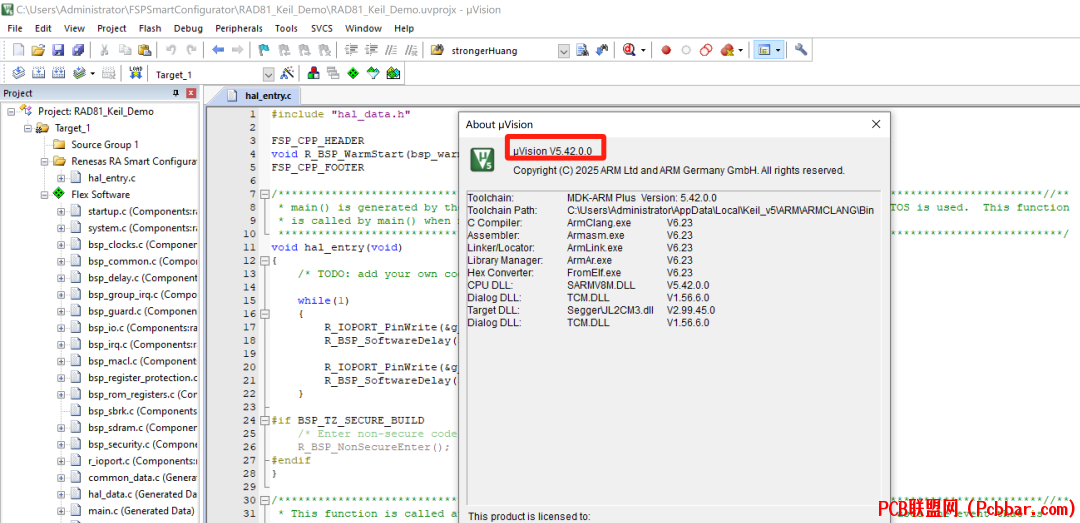Click the 'Segger\JL2CM3.dll' Target DLL entry
The width and height of the screenshot is (1080, 523).
point(610,310)
